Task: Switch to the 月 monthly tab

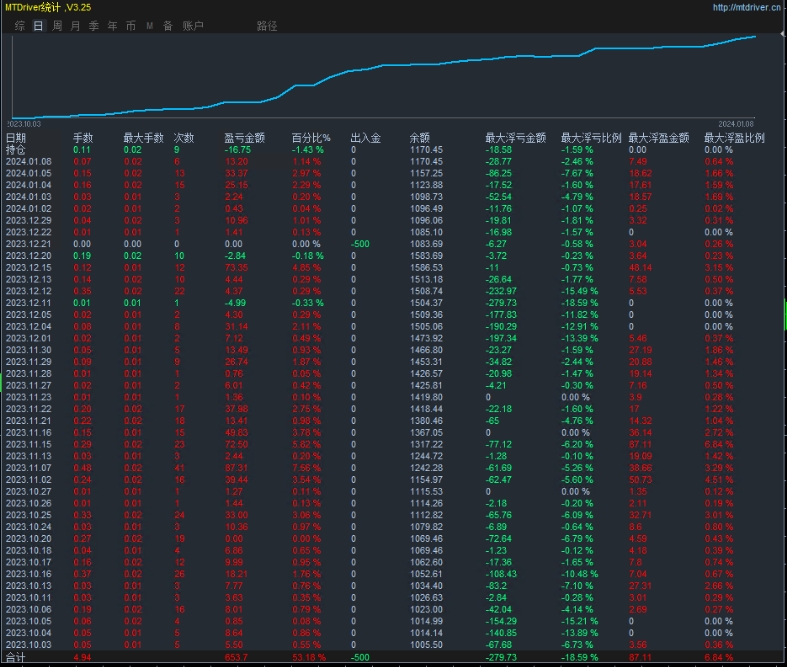Action: pos(75,26)
